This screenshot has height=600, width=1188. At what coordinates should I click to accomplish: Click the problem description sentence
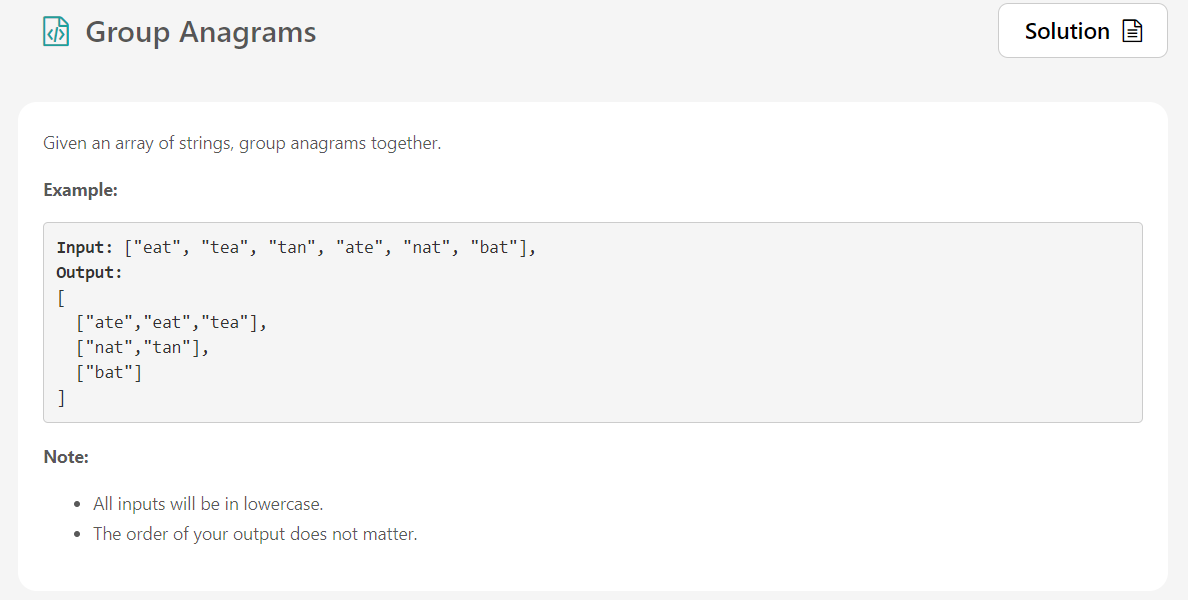pyautogui.click(x=242, y=143)
